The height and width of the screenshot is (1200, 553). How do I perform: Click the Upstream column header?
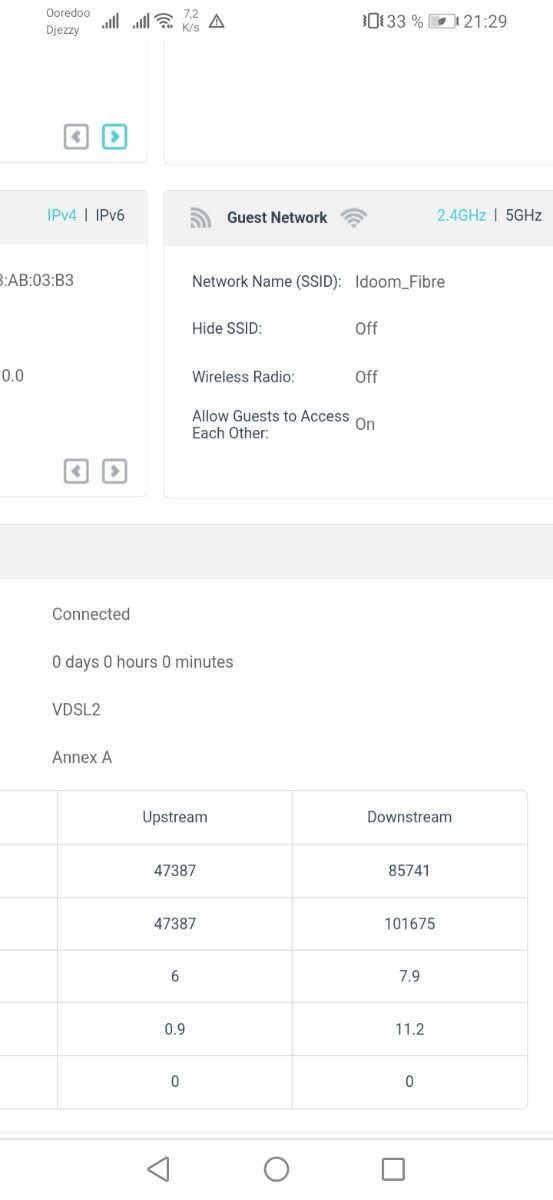tap(175, 817)
